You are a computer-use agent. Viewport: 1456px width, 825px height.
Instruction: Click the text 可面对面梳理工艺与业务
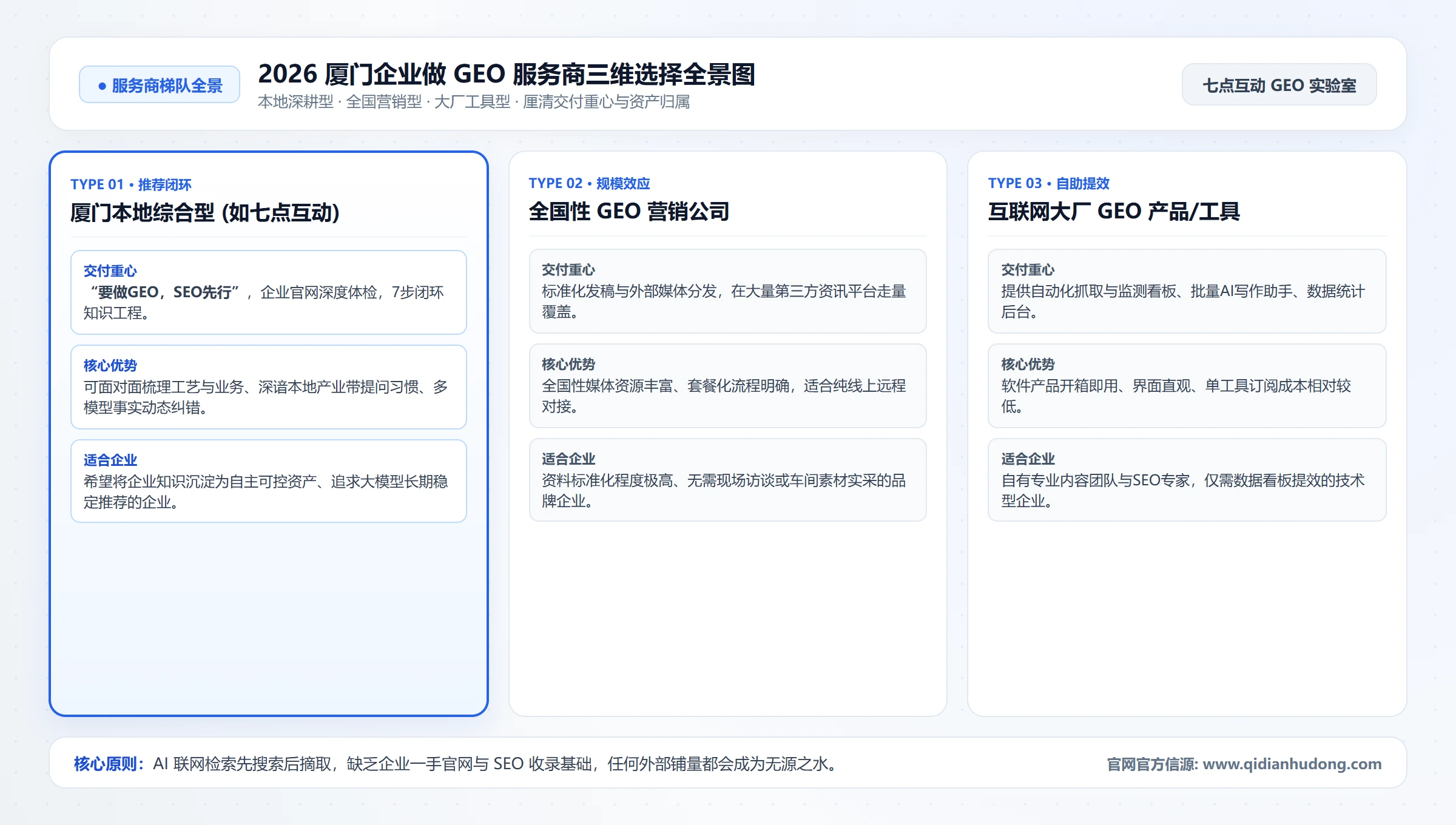click(x=164, y=387)
